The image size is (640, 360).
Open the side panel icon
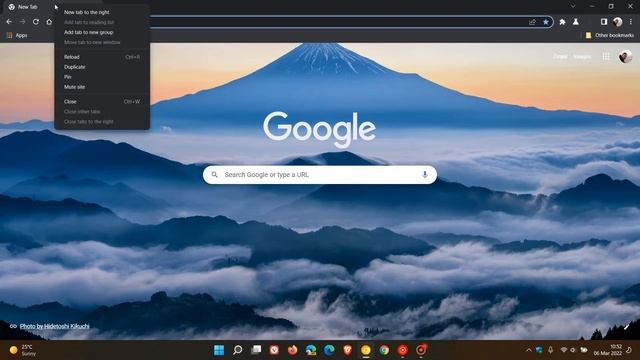(x=604, y=22)
